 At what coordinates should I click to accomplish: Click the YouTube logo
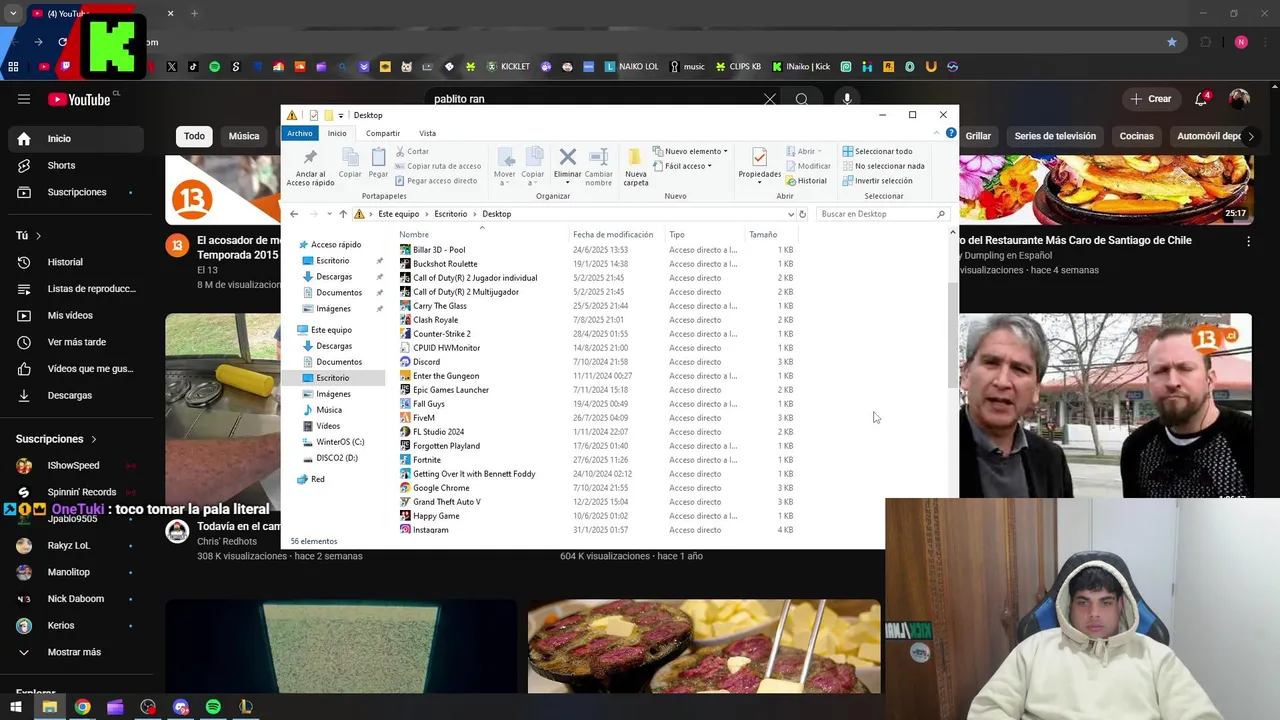(79, 99)
